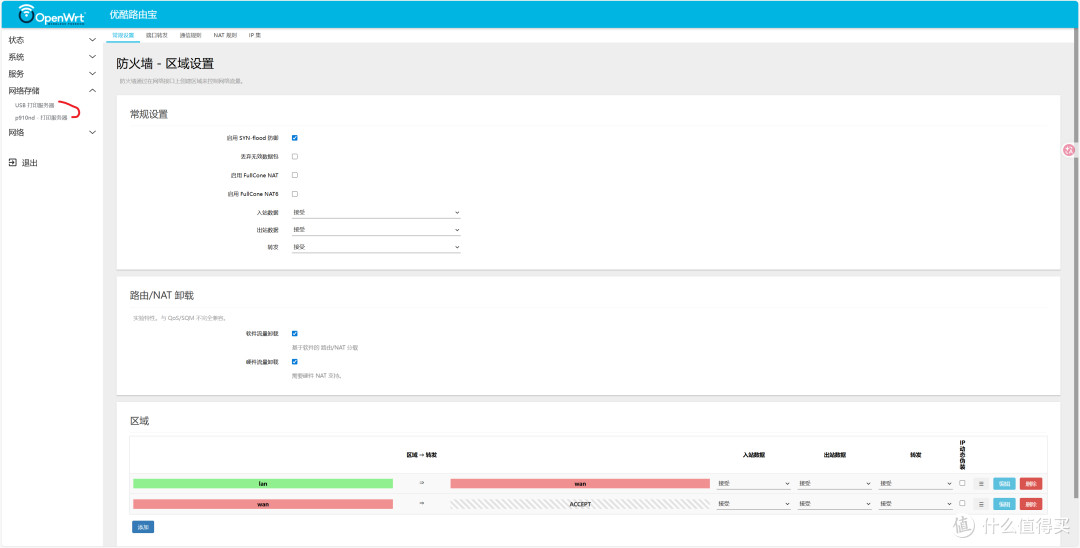1080x548 pixels.
Task: Click the striped ACCEPT badge in wan row
Action: tap(580, 504)
